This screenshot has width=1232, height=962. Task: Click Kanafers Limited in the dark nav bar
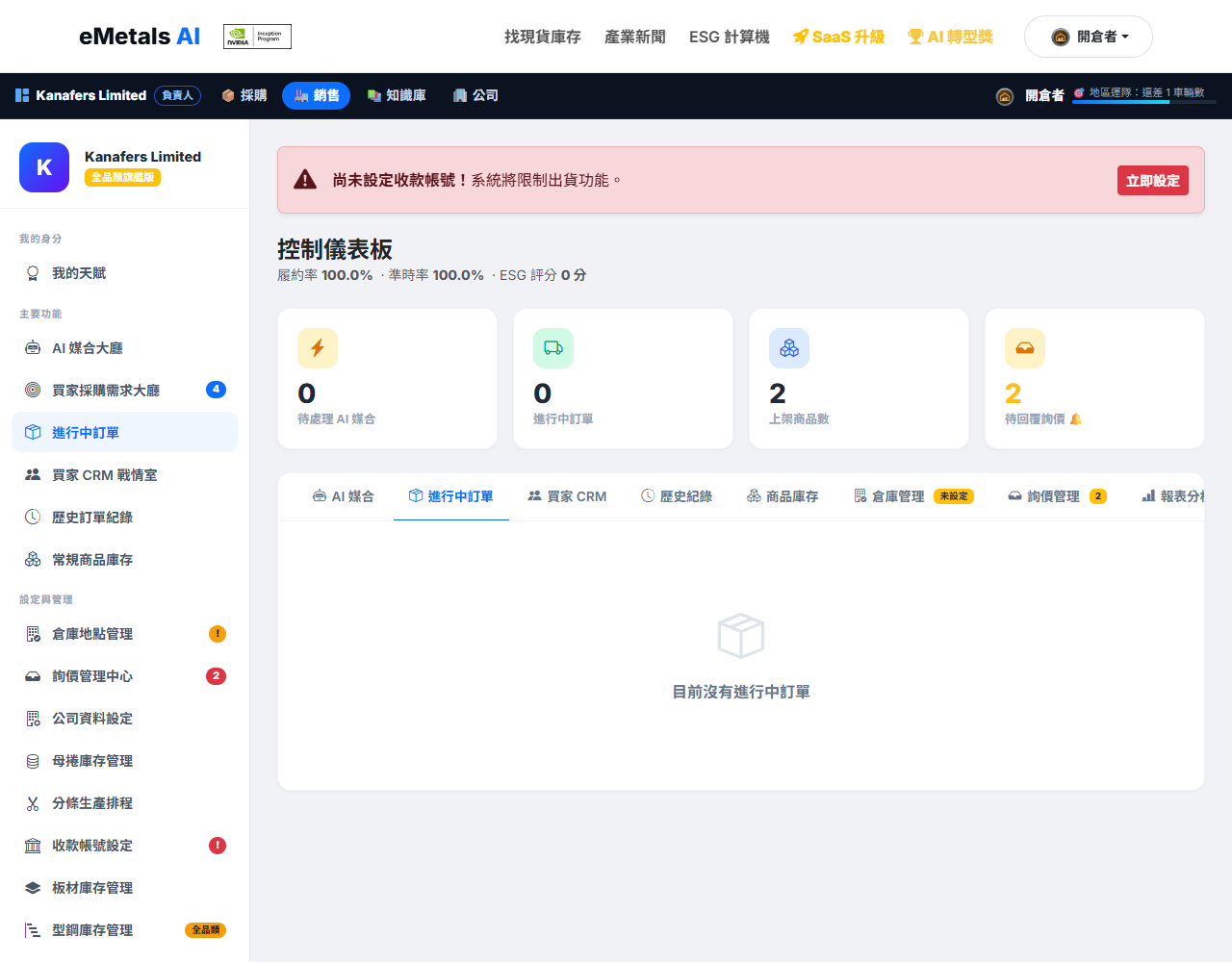tap(91, 95)
